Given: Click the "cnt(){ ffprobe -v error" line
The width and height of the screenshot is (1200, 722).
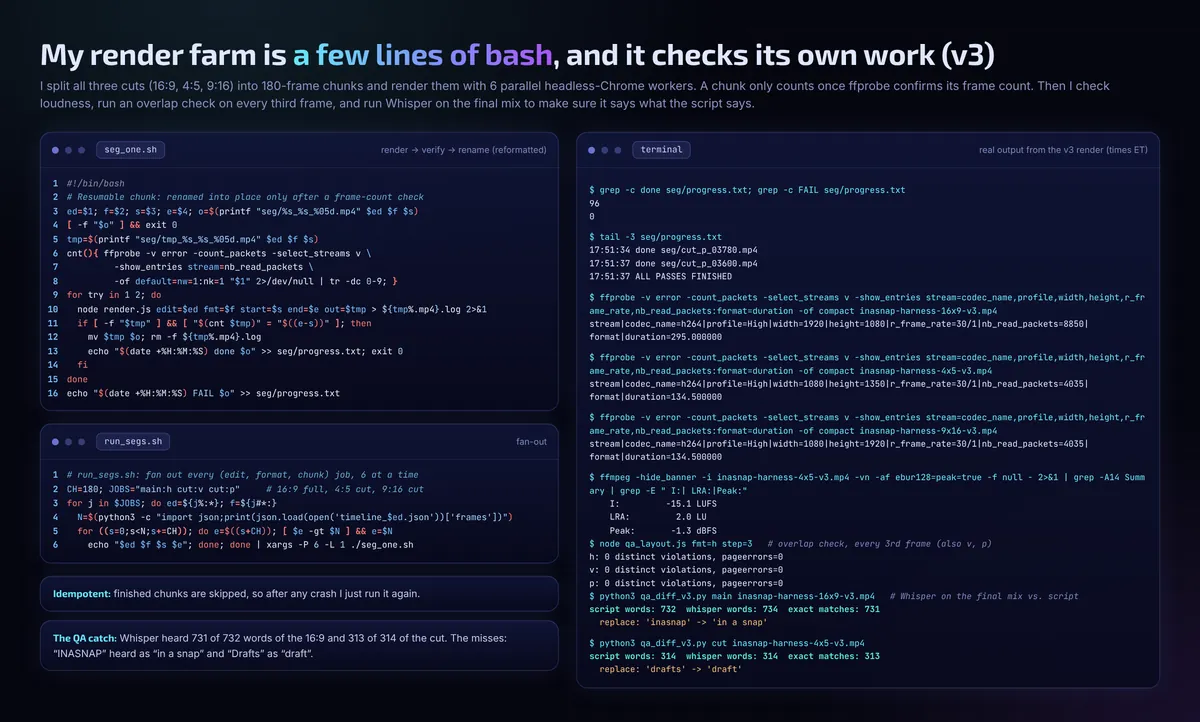Looking at the screenshot, I should [219, 253].
